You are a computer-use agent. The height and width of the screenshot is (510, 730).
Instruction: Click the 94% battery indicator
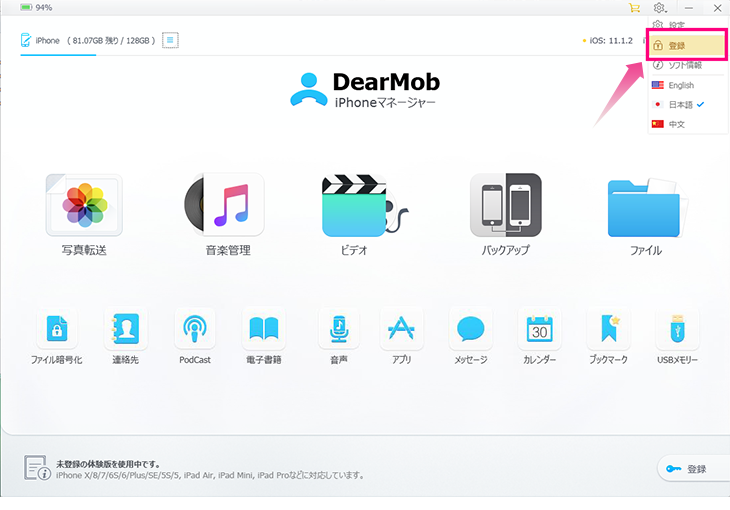36,7
